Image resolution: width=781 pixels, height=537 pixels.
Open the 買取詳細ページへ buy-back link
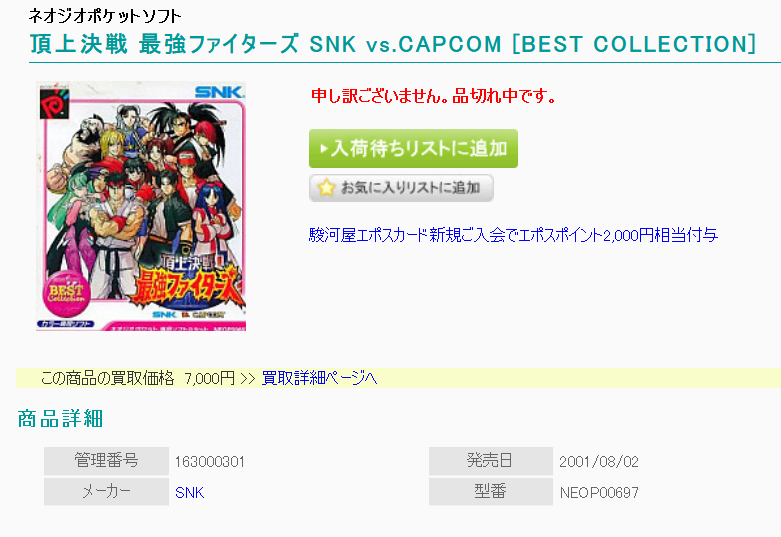(319, 378)
